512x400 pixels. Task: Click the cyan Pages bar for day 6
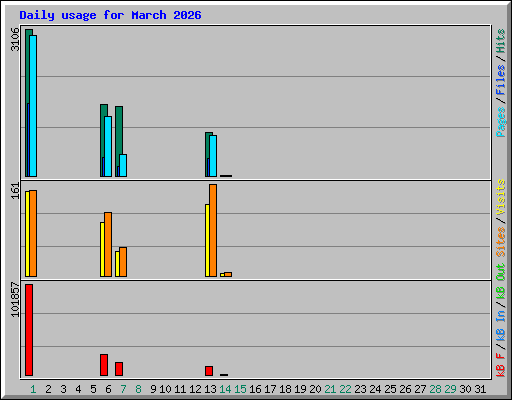[108, 146]
